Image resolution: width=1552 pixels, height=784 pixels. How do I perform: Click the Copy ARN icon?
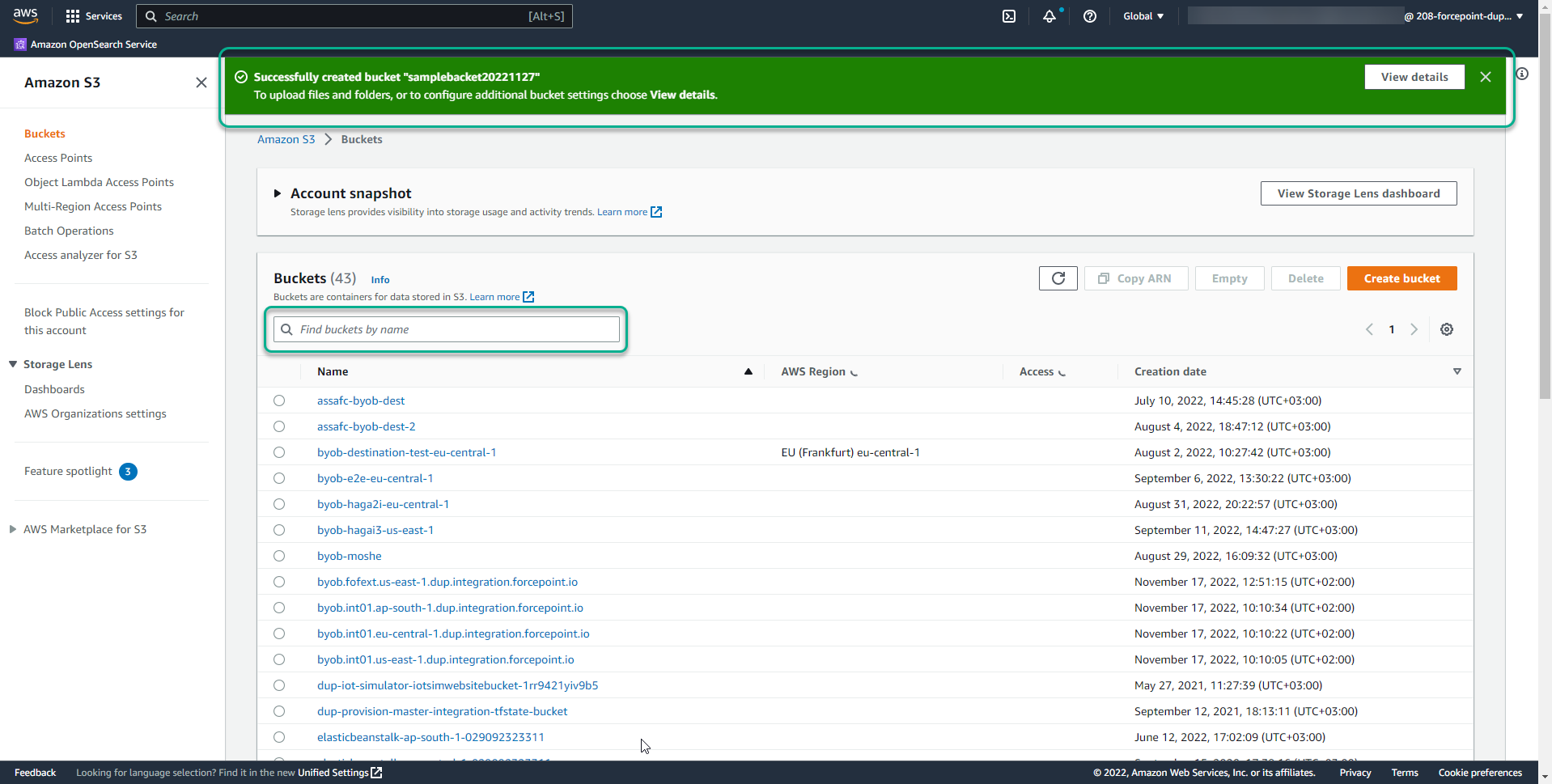pos(1104,278)
